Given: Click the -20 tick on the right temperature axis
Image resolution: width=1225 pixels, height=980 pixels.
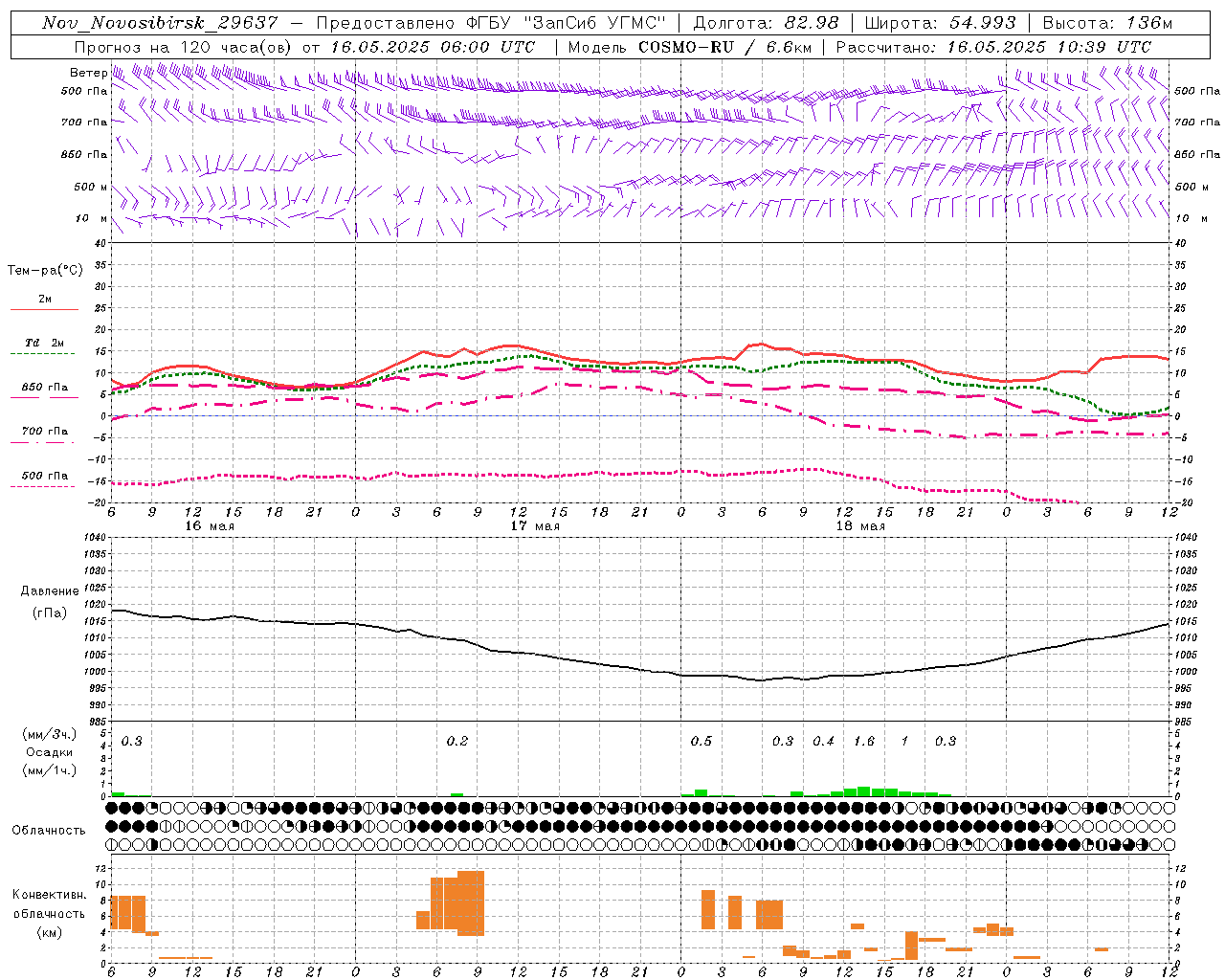Looking at the screenshot, I should click(x=1182, y=502).
